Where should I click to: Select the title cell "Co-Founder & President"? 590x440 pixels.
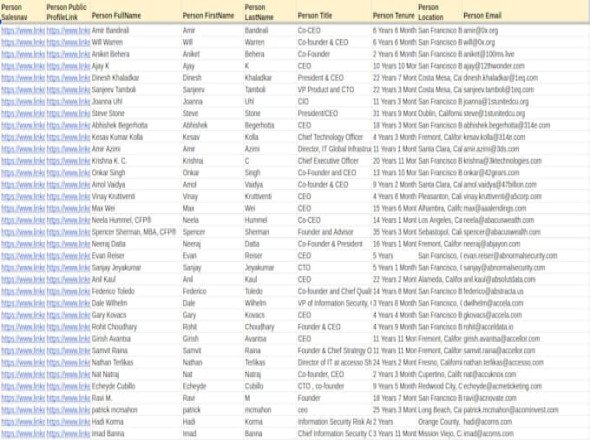click(330, 244)
